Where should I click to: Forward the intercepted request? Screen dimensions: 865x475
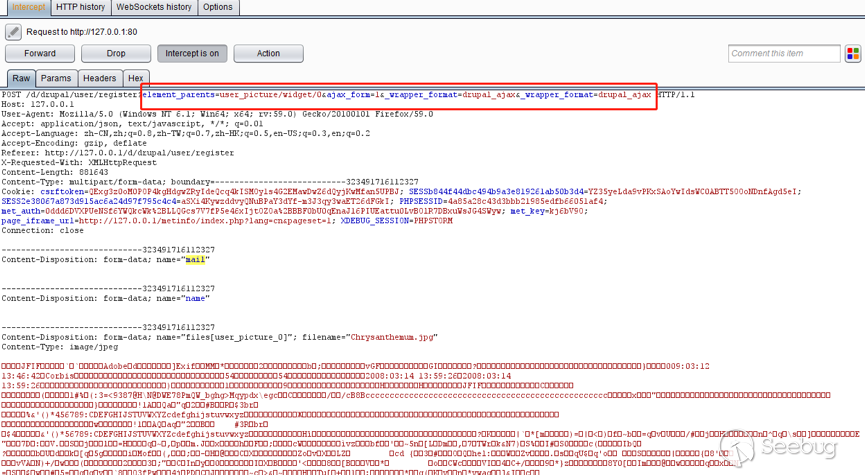coord(40,53)
